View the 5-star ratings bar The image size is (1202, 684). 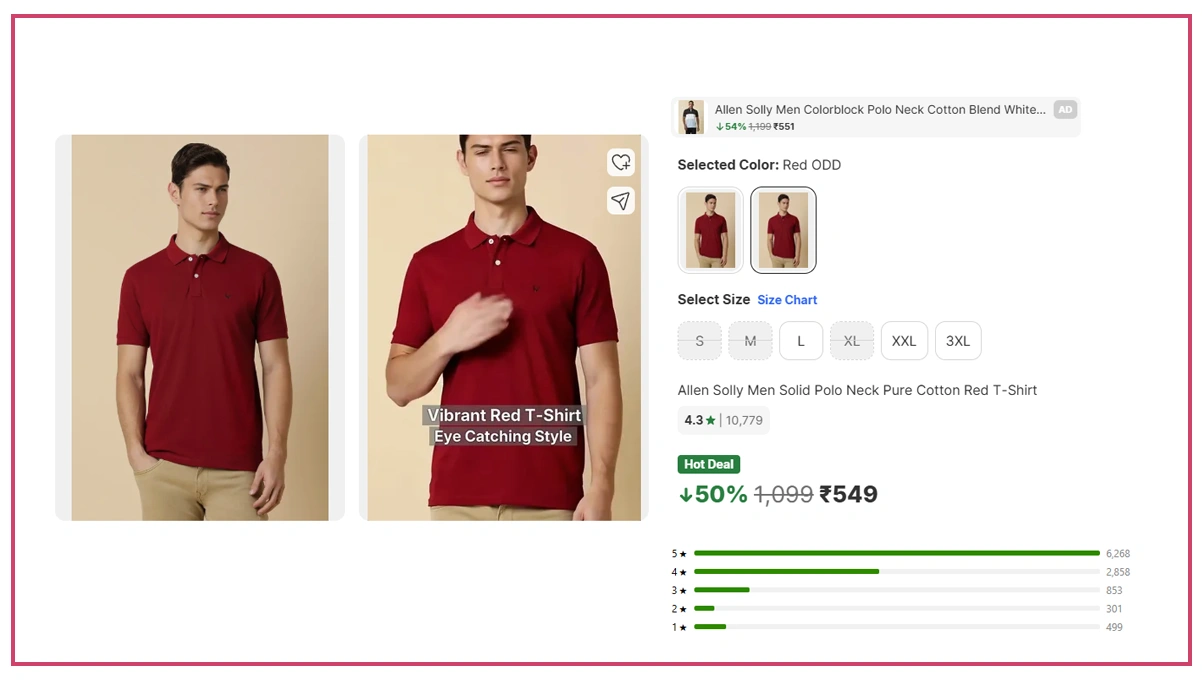click(897, 552)
